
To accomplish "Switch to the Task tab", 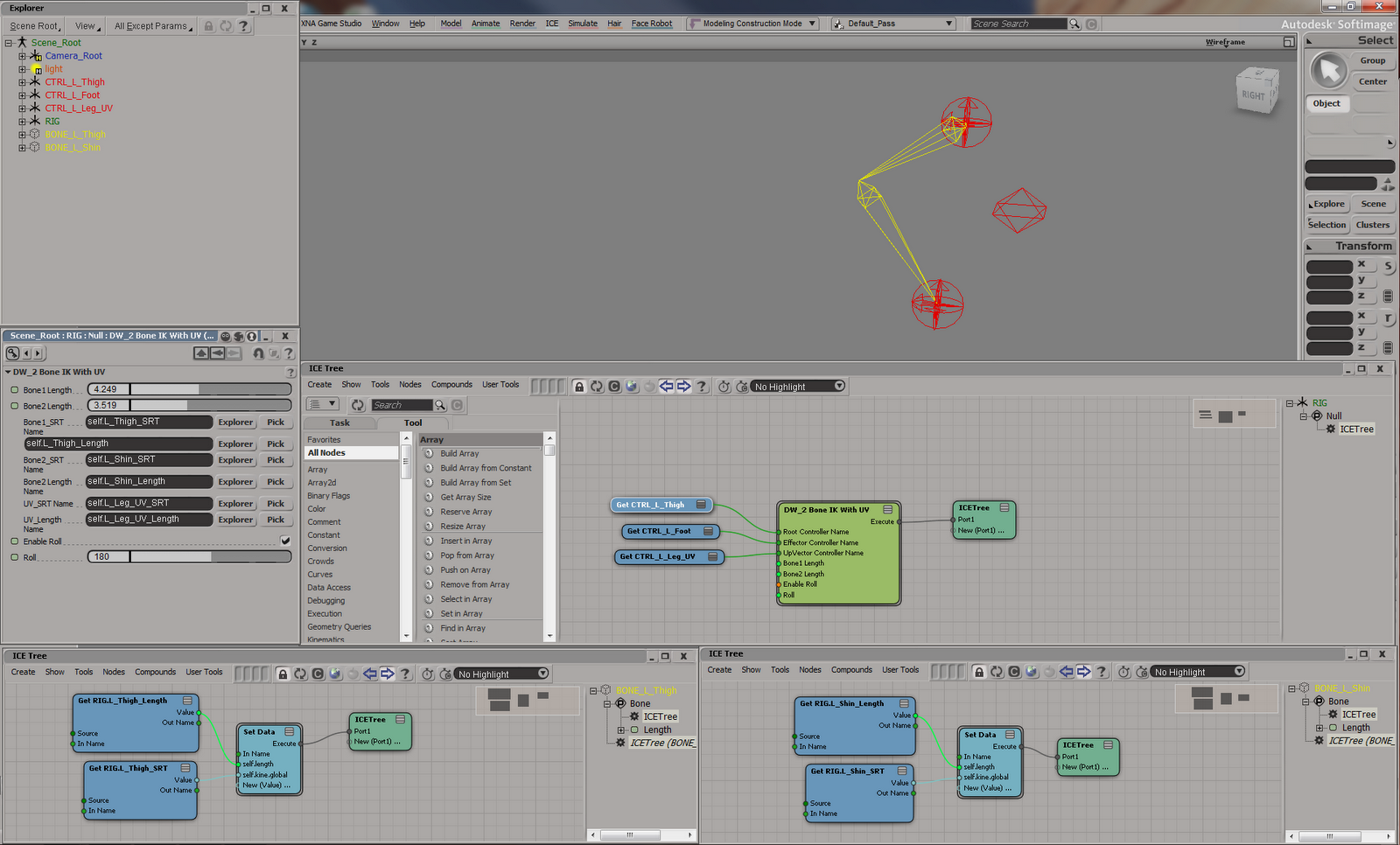I will 340,422.
